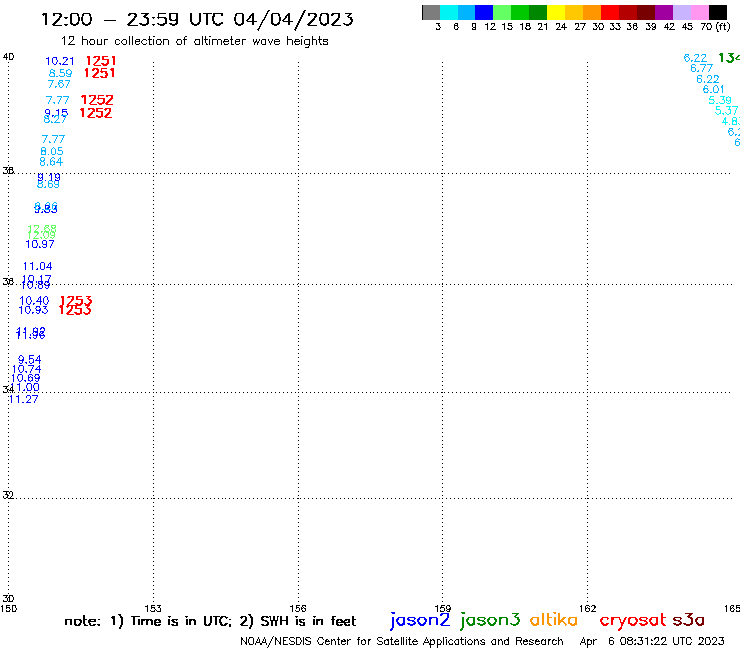Pick the bright red legend swatch
Viewport: 740px width, 650px height.
[610, 12]
